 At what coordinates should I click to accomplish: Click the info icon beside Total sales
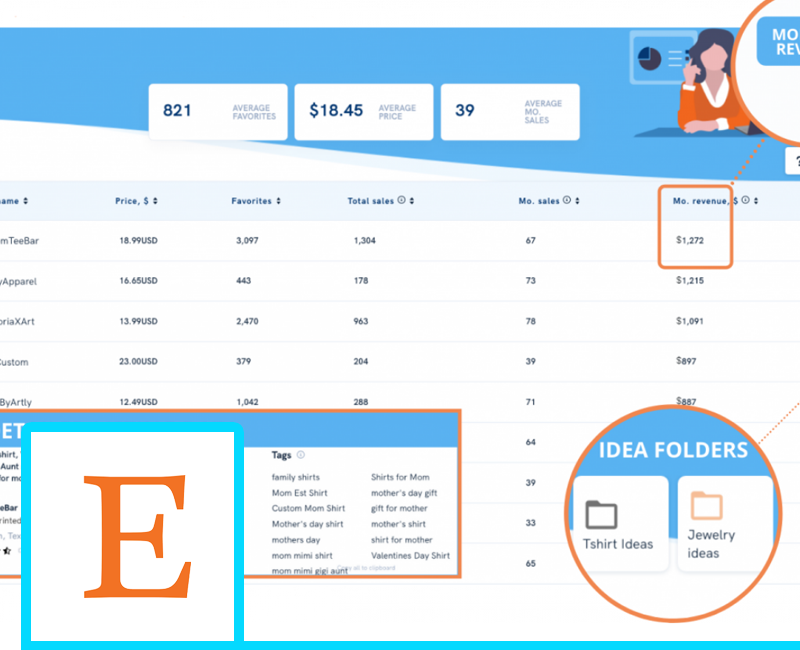click(401, 201)
